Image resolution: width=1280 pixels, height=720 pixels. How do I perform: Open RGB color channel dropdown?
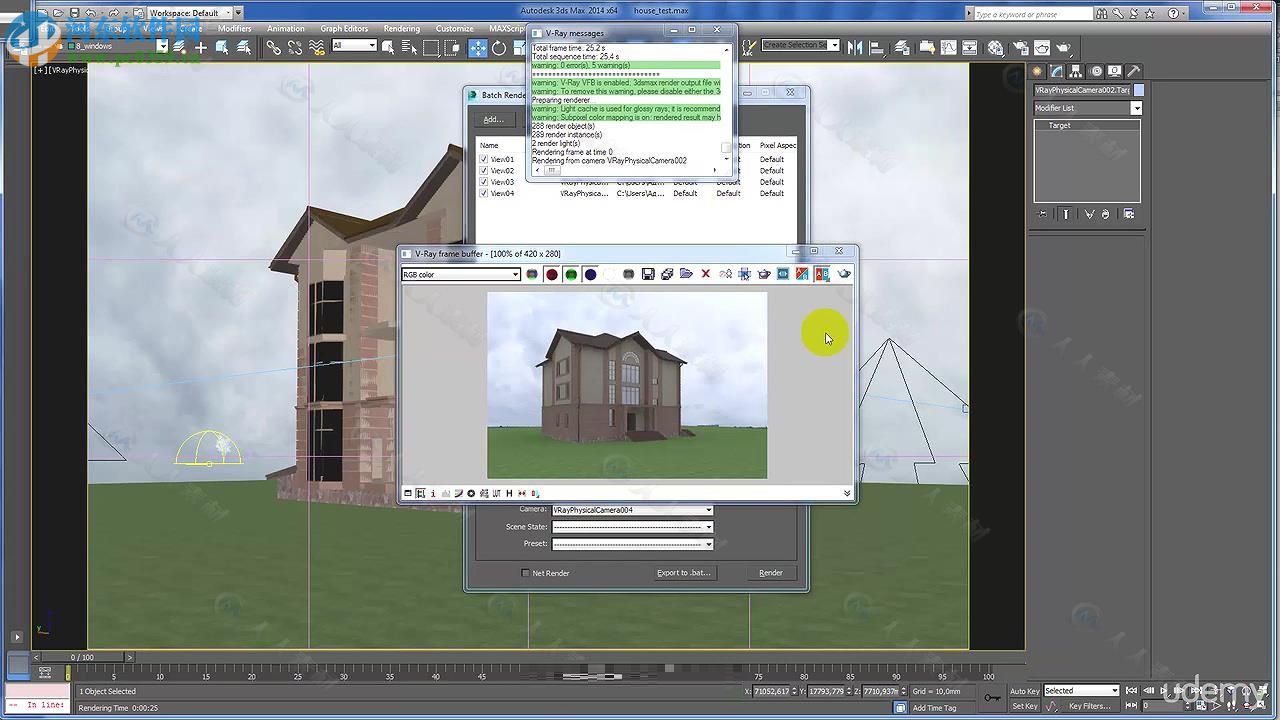(461, 274)
